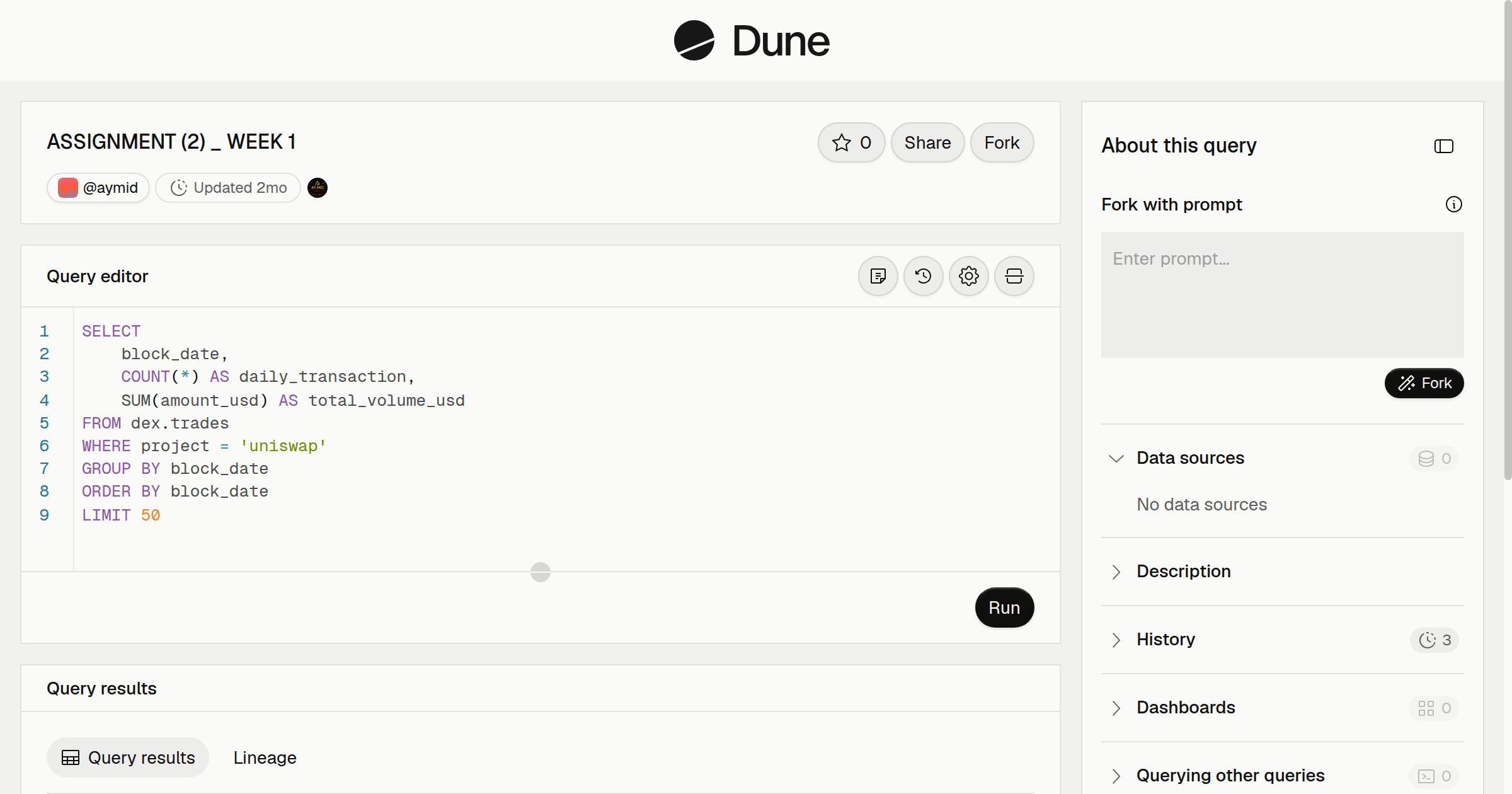The image size is (1512, 794).
Task: Click the History count badge showing 3
Action: [x=1434, y=640]
